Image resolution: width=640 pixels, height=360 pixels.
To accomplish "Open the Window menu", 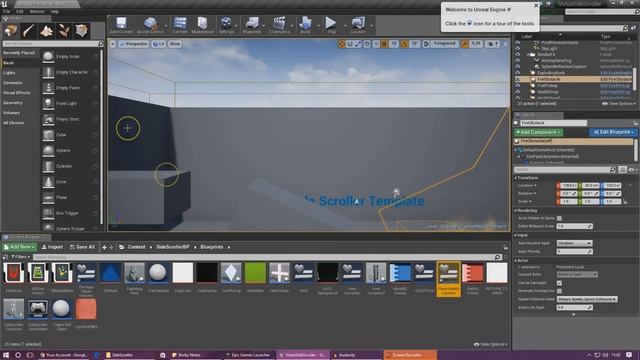I will (37, 11).
